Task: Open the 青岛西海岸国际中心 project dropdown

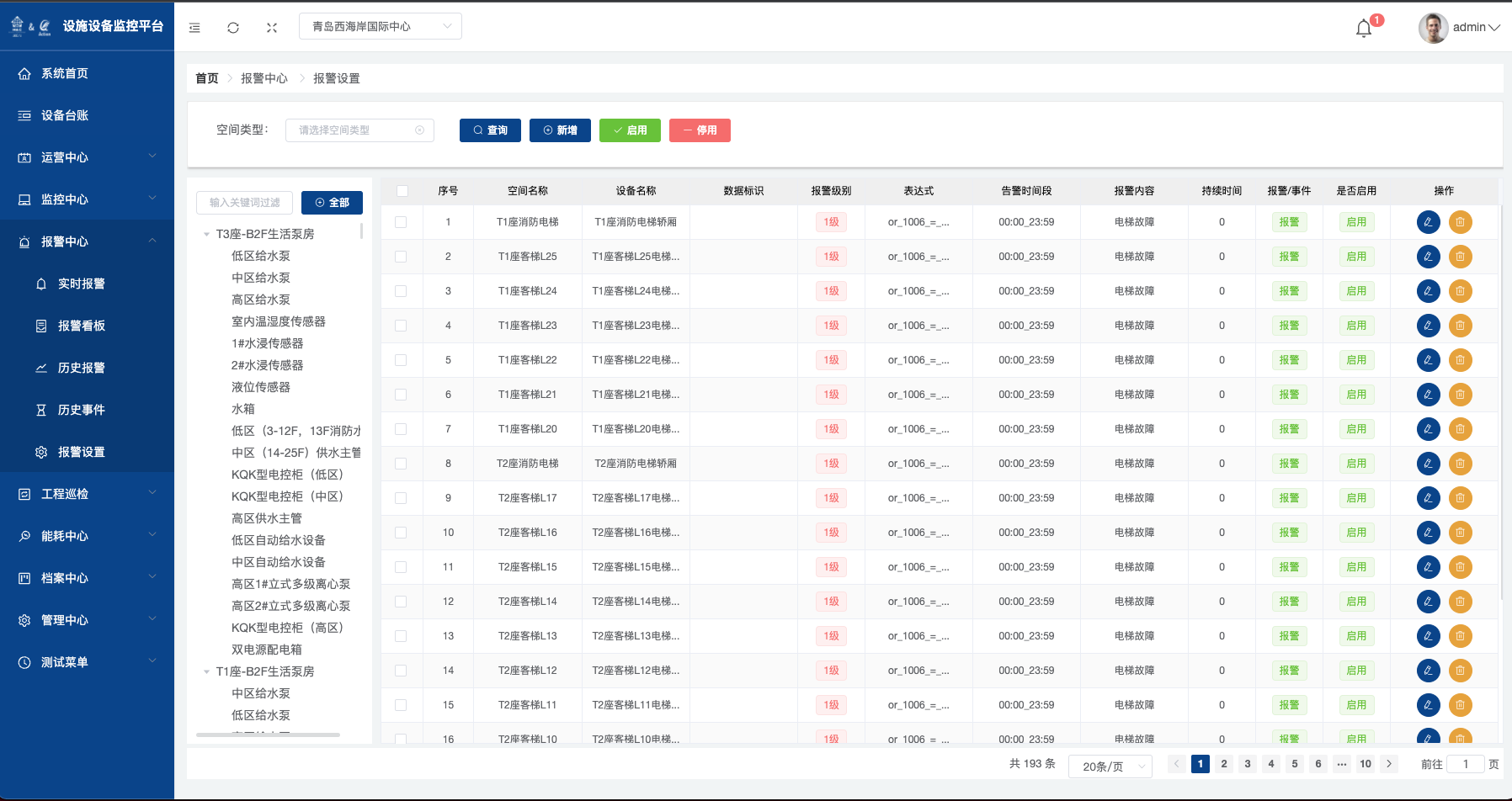Action: 380,27
